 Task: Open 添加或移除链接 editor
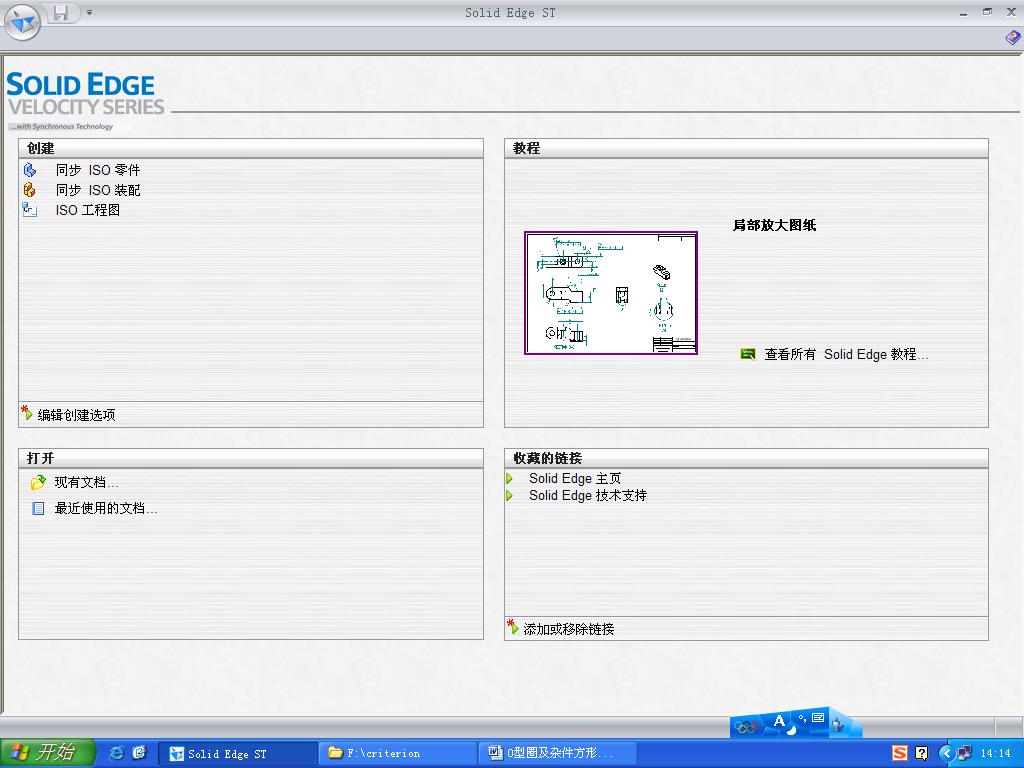click(569, 630)
